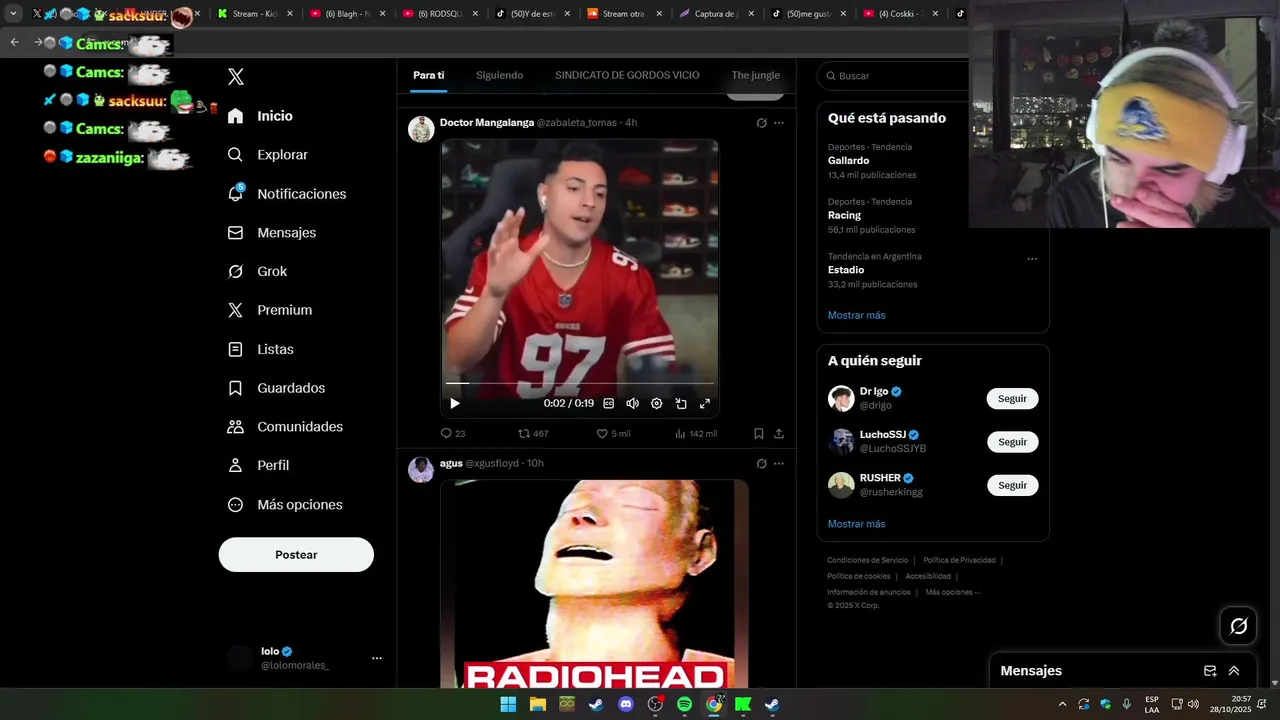Viewport: 1280px width, 720px height.
Task: Play the video in Doctor Mangalanga post
Action: coord(455,403)
